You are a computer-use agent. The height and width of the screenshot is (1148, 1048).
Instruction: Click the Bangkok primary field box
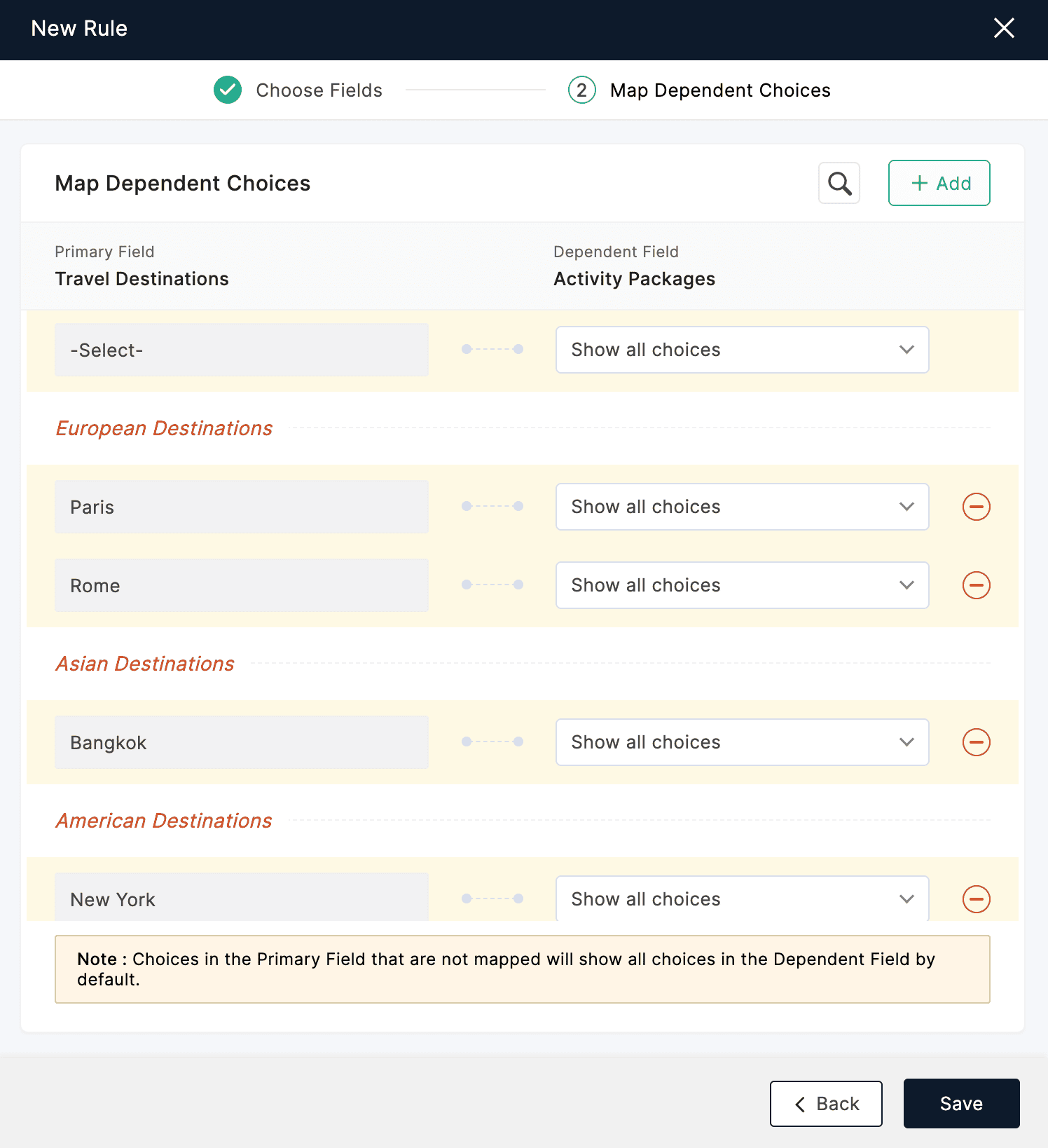(242, 742)
